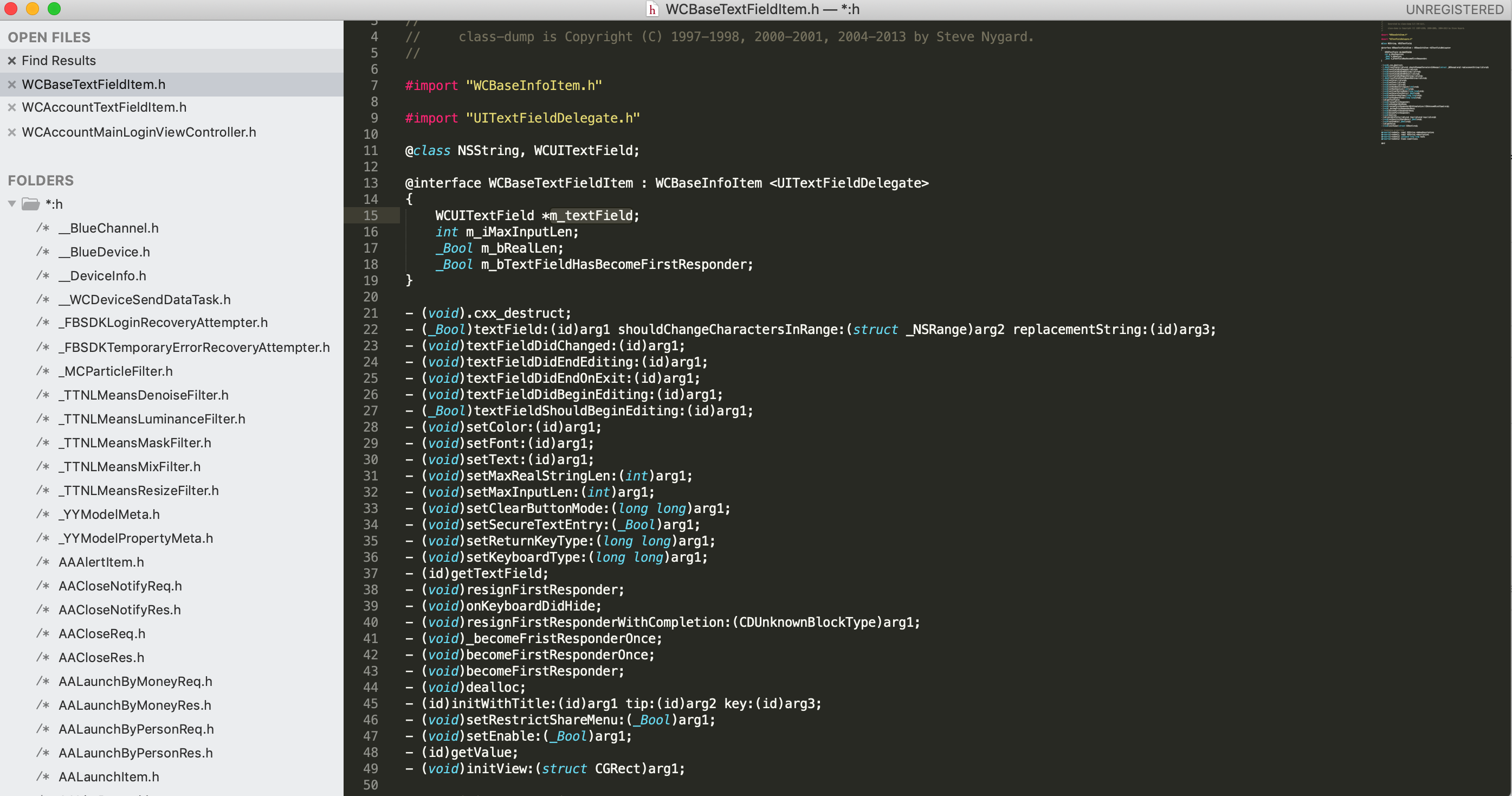Image resolution: width=1512 pixels, height=796 pixels.
Task: Collapse the *:h folder disclosure triangle
Action: click(x=12, y=204)
